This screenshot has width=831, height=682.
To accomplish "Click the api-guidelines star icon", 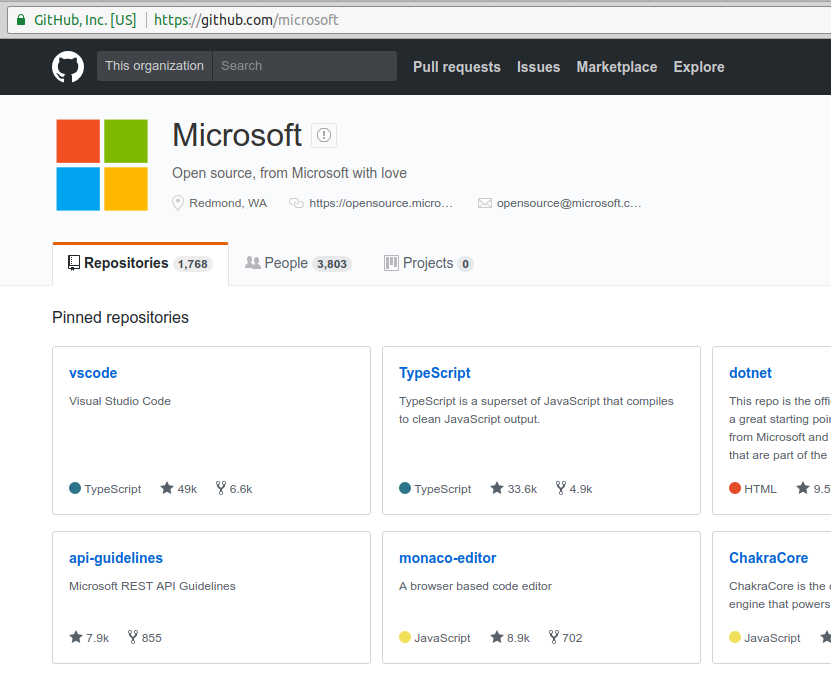I will 76,636.
